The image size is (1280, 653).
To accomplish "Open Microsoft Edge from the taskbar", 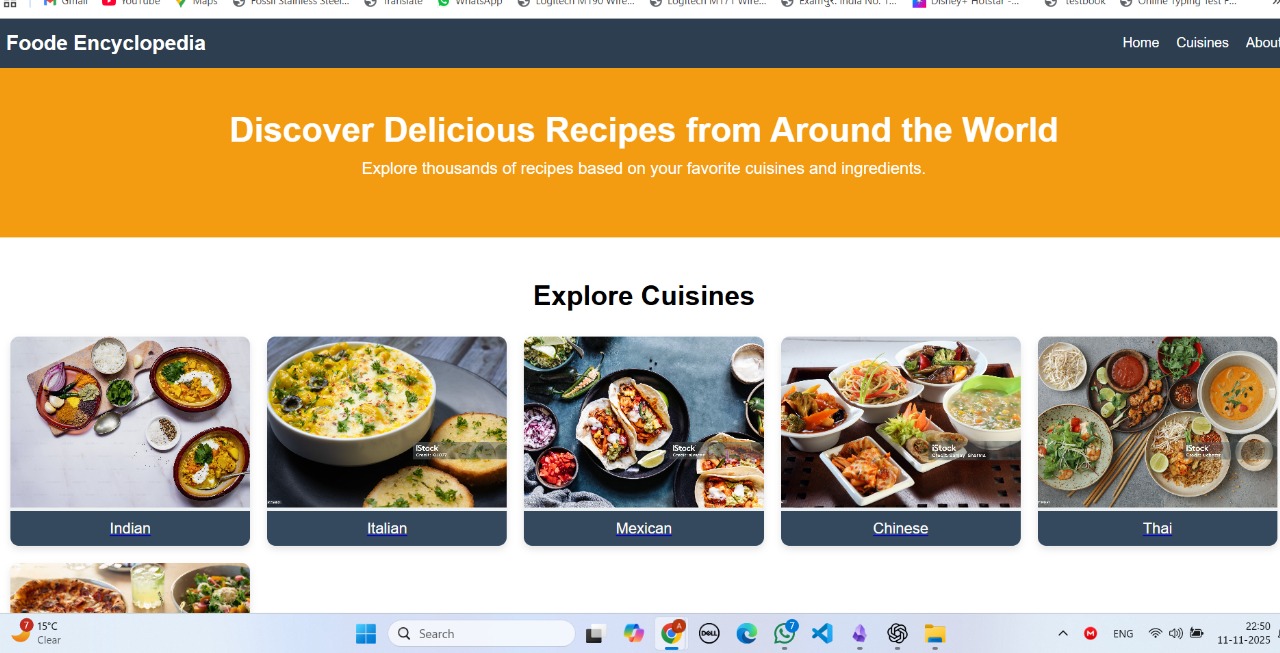I will tap(747, 633).
